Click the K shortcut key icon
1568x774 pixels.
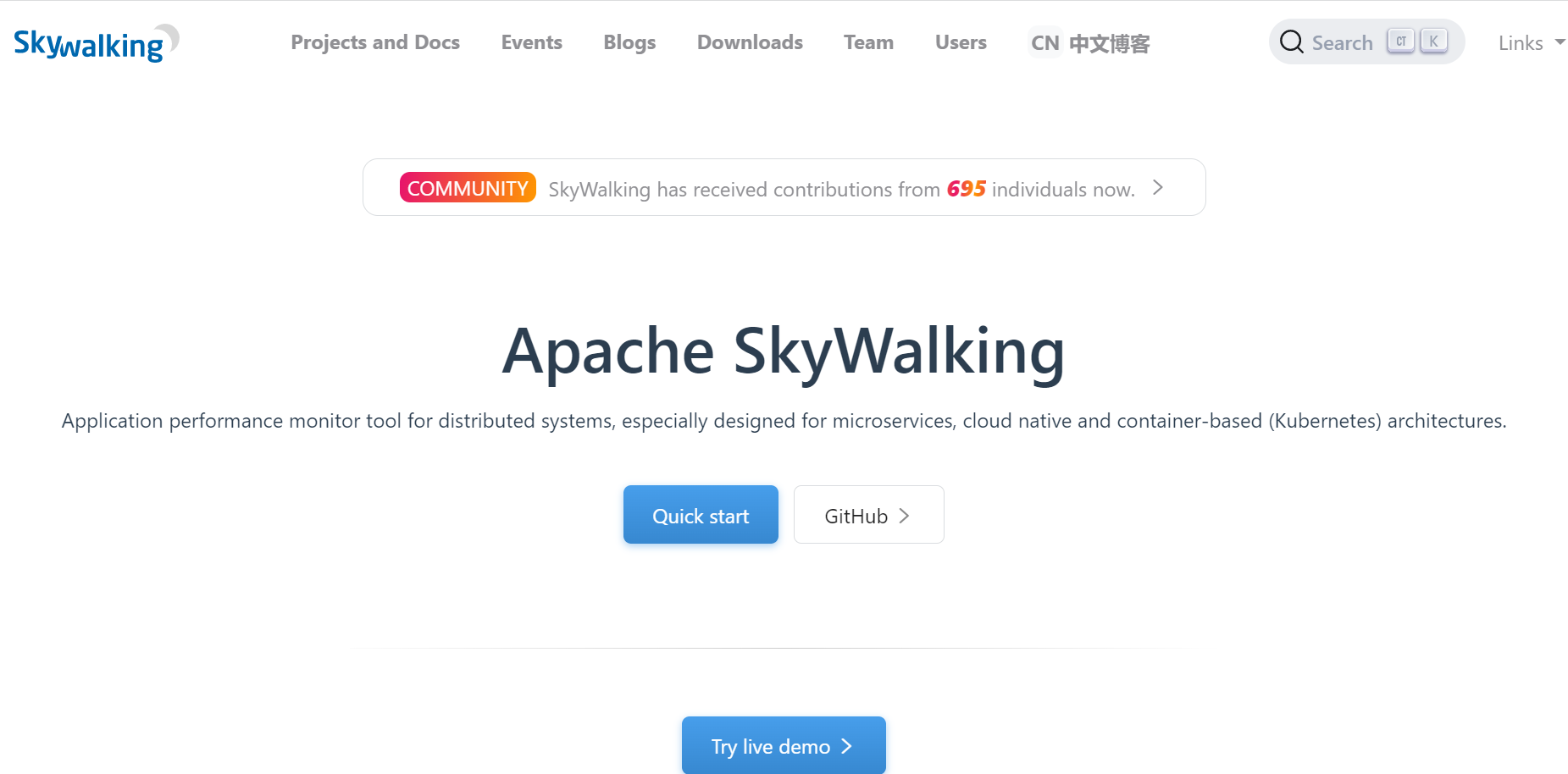1433,41
